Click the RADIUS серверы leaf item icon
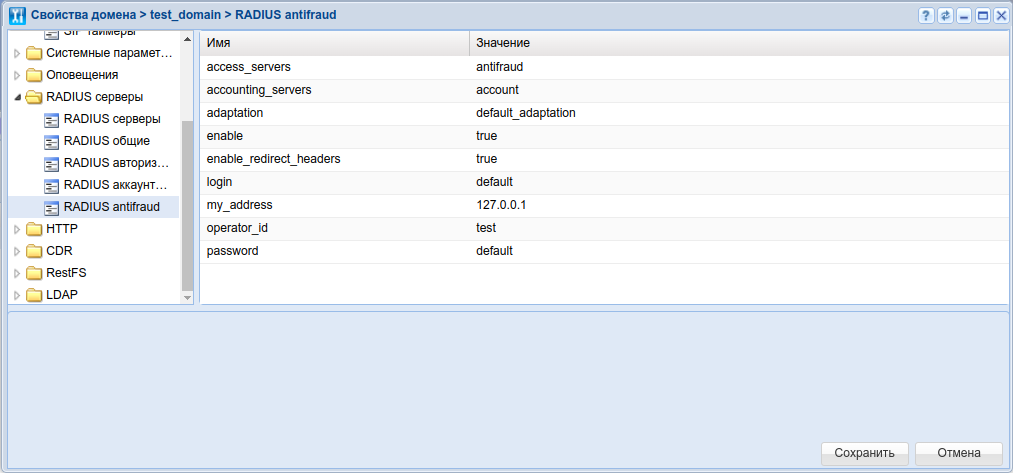 (x=53, y=119)
